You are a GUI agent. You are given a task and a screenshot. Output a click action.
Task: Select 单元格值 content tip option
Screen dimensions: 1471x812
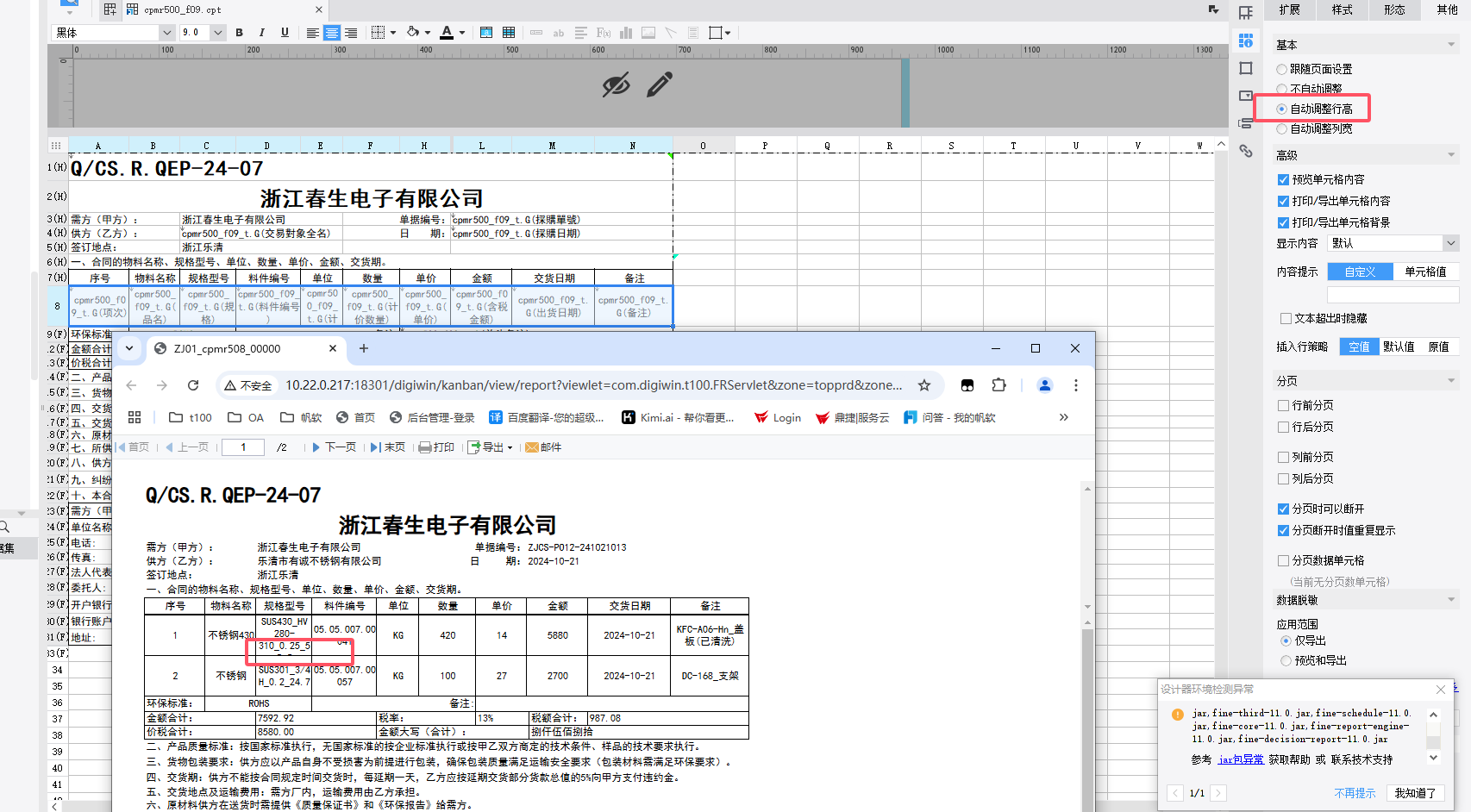pos(1426,272)
